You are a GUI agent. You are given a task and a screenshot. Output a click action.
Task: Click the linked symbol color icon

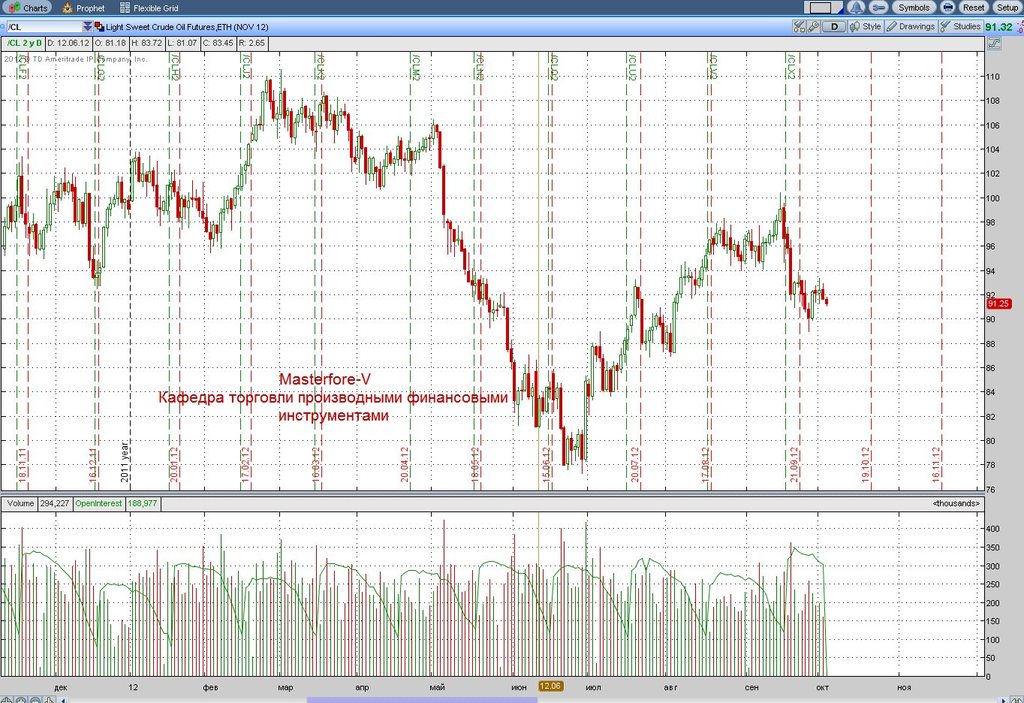pos(99,27)
